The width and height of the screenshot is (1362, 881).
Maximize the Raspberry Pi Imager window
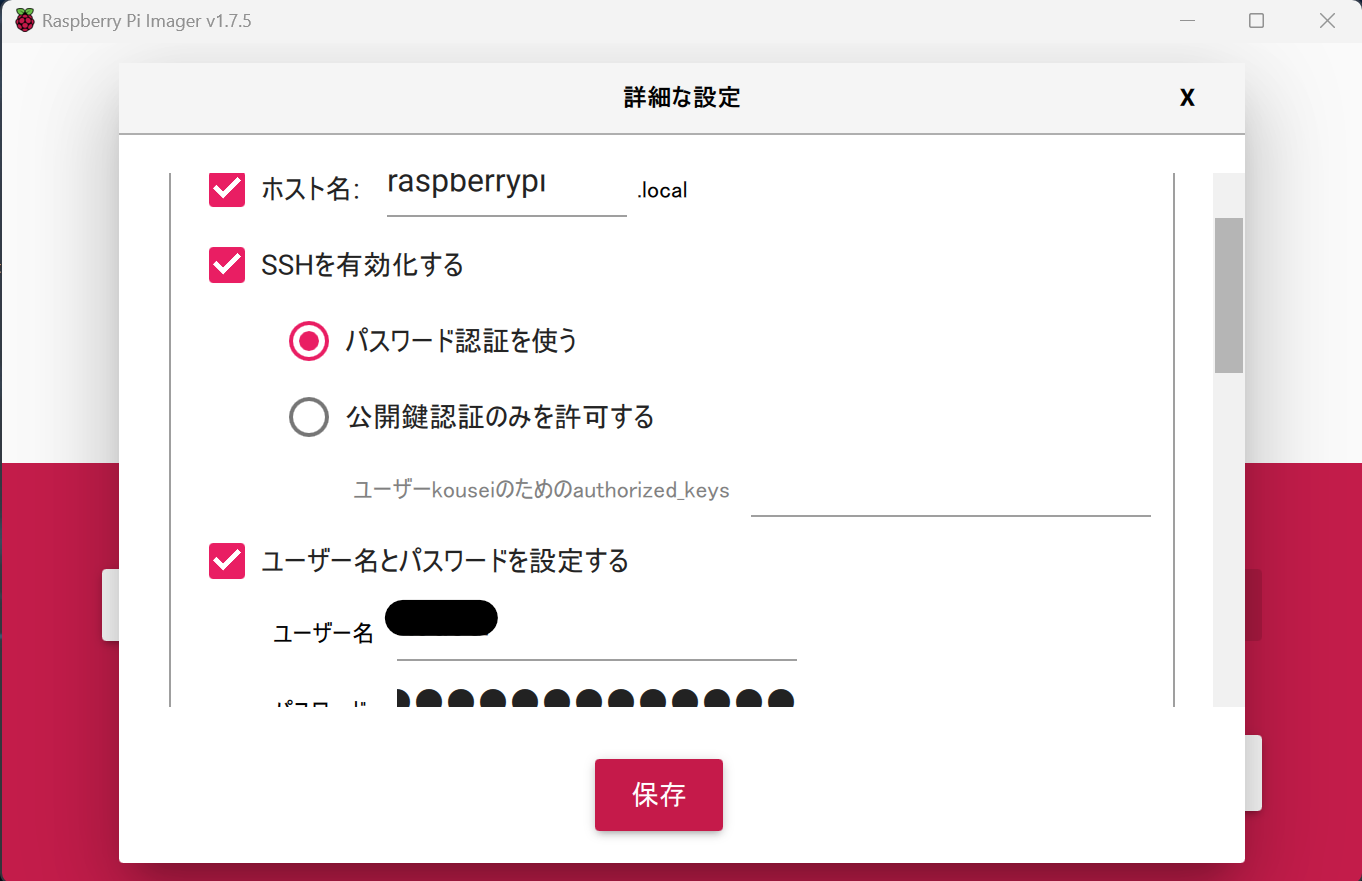point(1256,20)
